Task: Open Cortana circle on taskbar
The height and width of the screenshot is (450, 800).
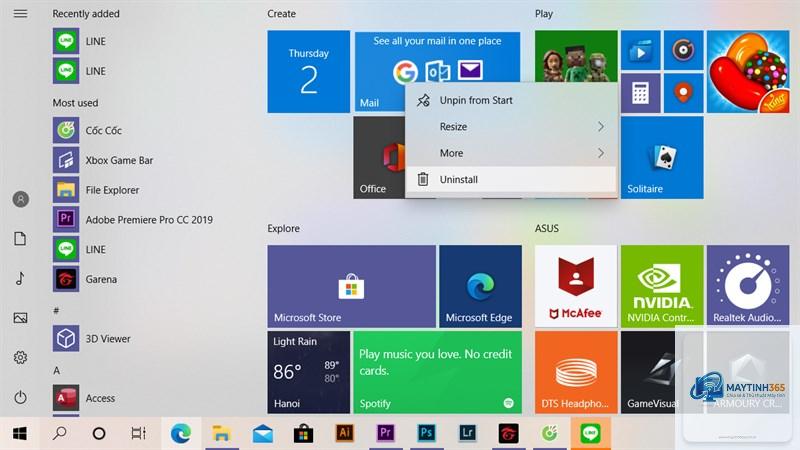Action: click(x=99, y=434)
